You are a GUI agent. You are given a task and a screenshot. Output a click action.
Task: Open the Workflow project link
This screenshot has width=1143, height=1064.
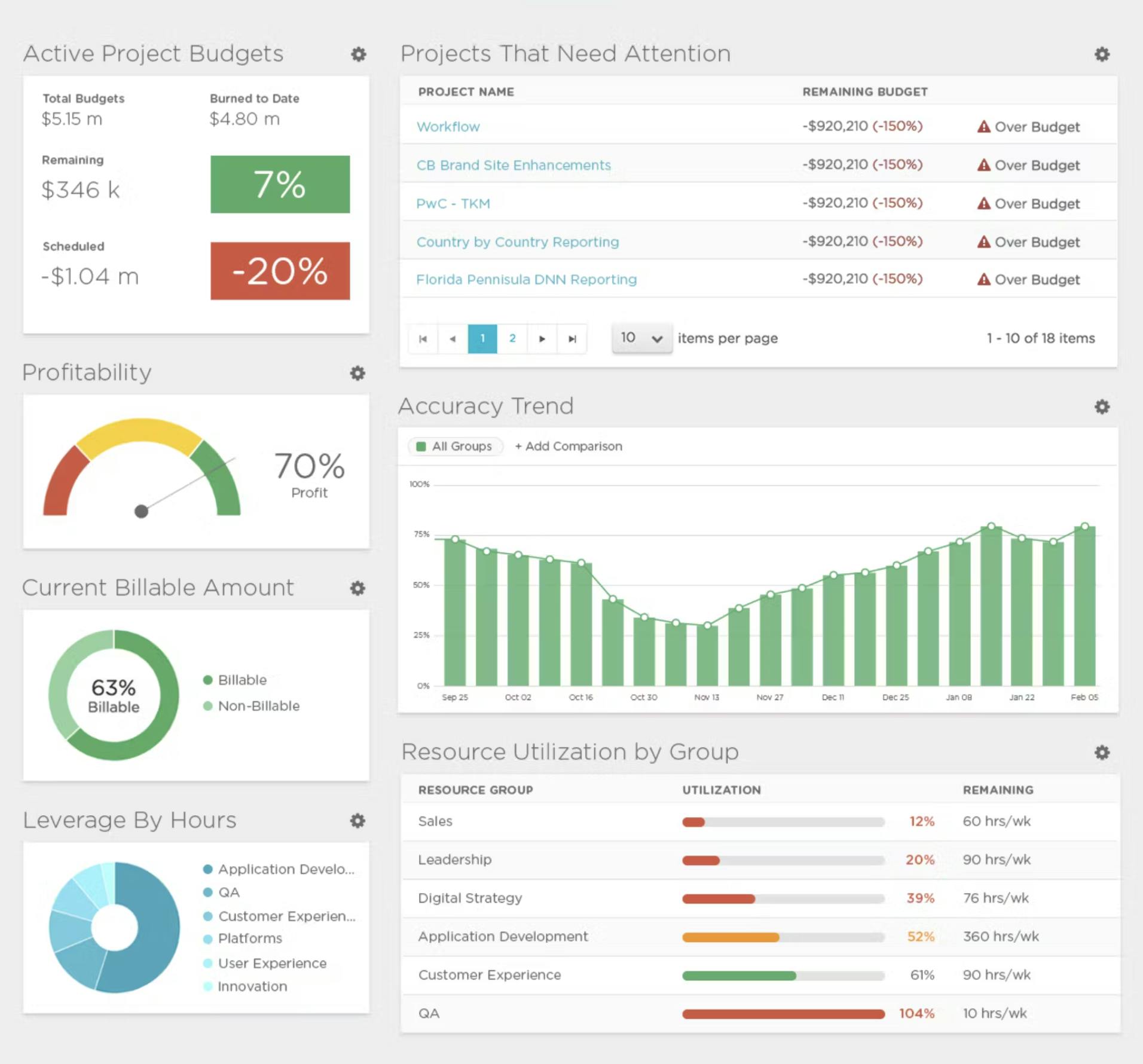tap(448, 127)
